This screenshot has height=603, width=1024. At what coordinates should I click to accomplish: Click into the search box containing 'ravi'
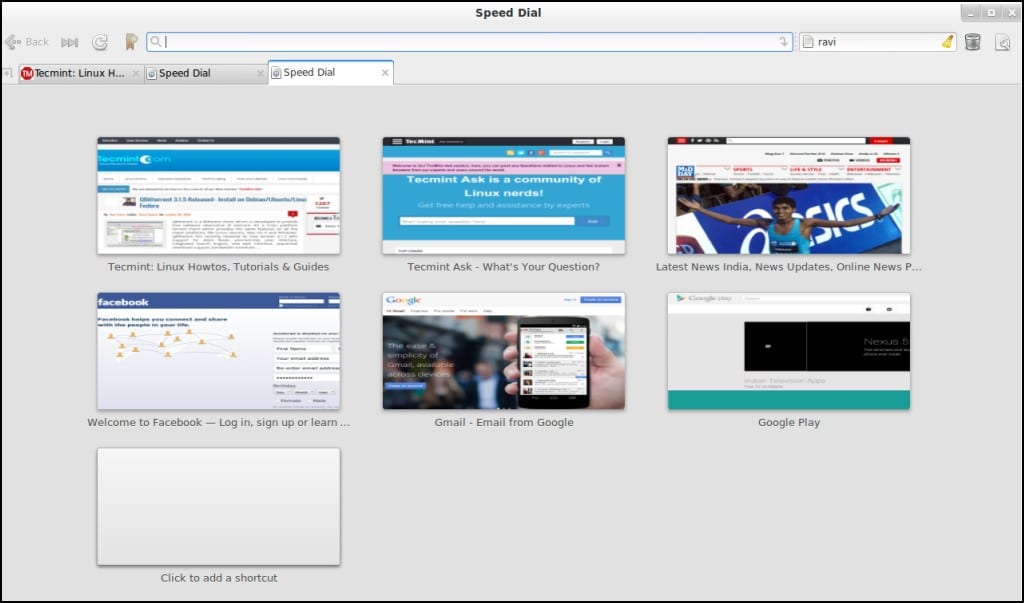877,42
